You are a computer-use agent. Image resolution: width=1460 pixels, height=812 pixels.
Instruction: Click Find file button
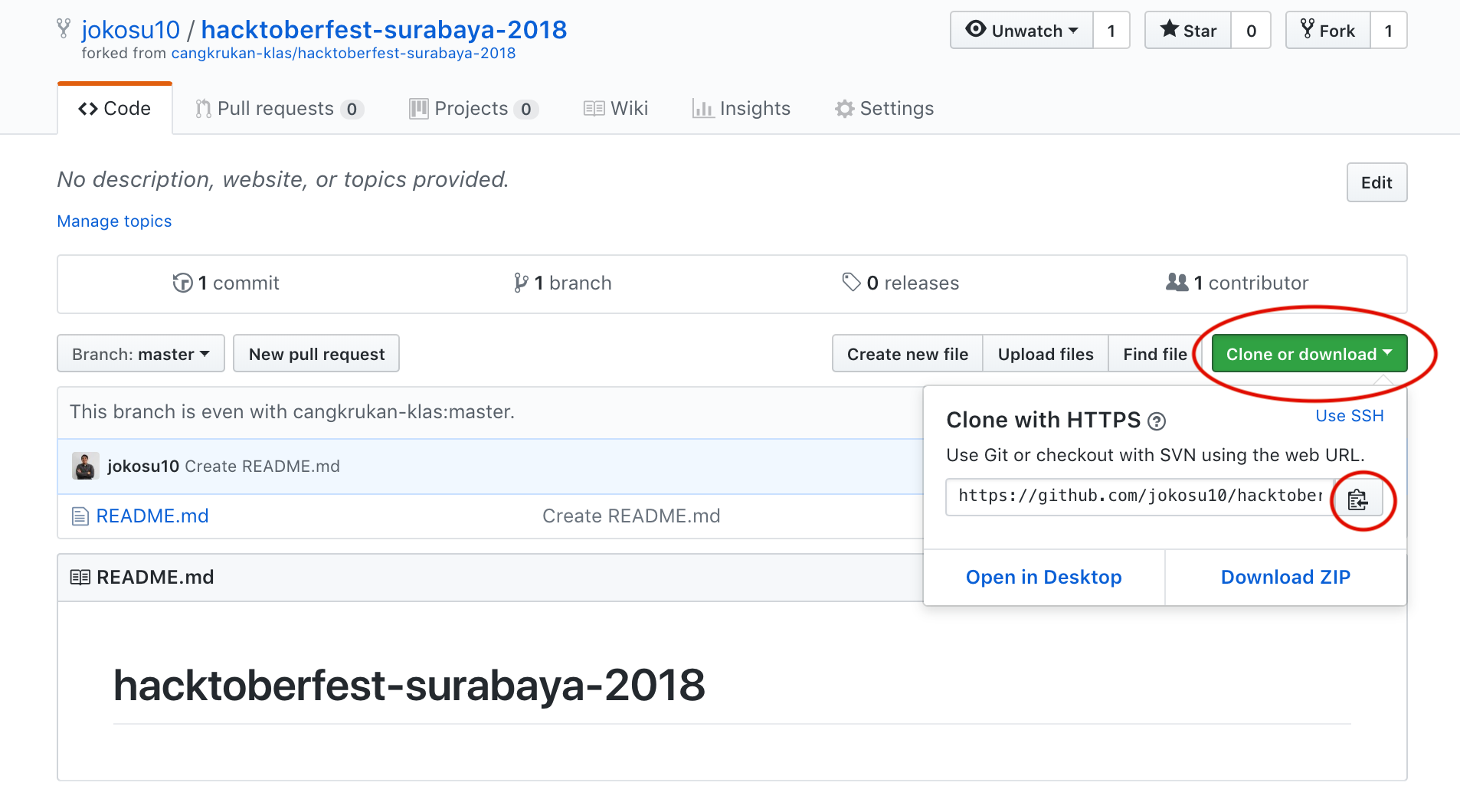tap(1154, 354)
